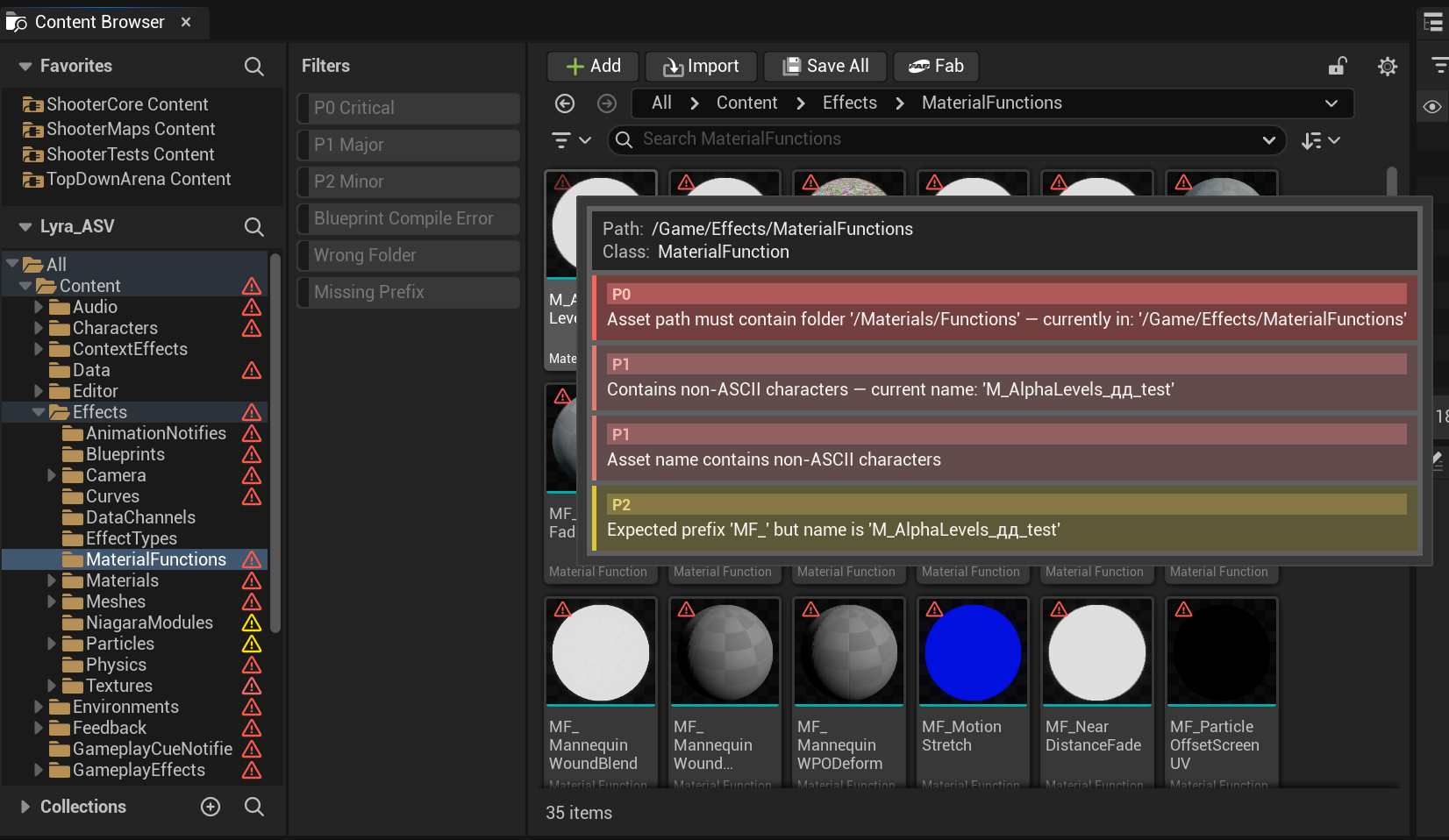Select the MF_MannequinWPODeform asset
Screen dimensions: 1449x840
(x=848, y=693)
